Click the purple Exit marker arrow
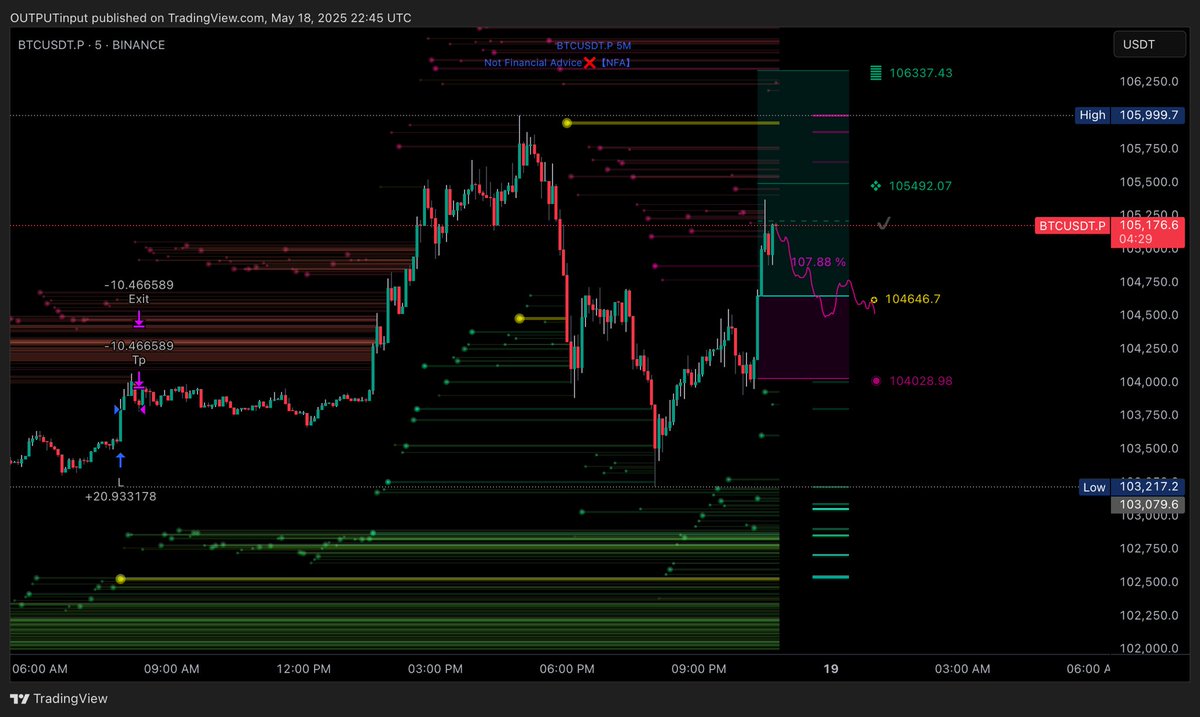 point(139,319)
